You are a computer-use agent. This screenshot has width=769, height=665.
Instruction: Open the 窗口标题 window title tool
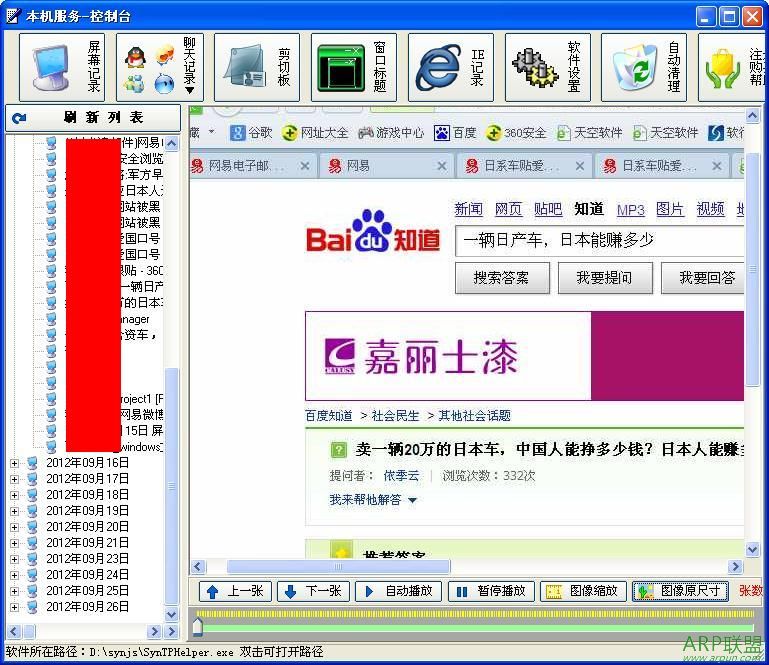(354, 68)
